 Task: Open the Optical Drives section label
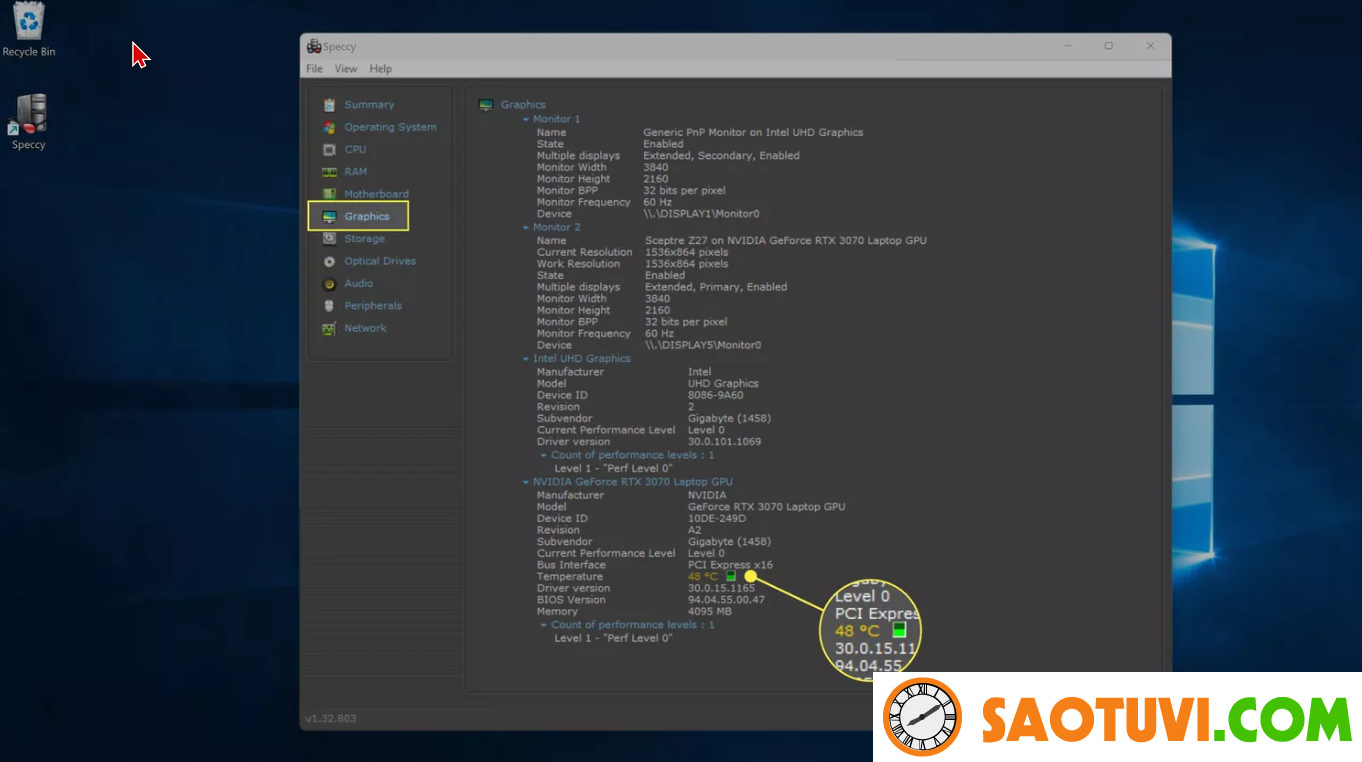380,261
